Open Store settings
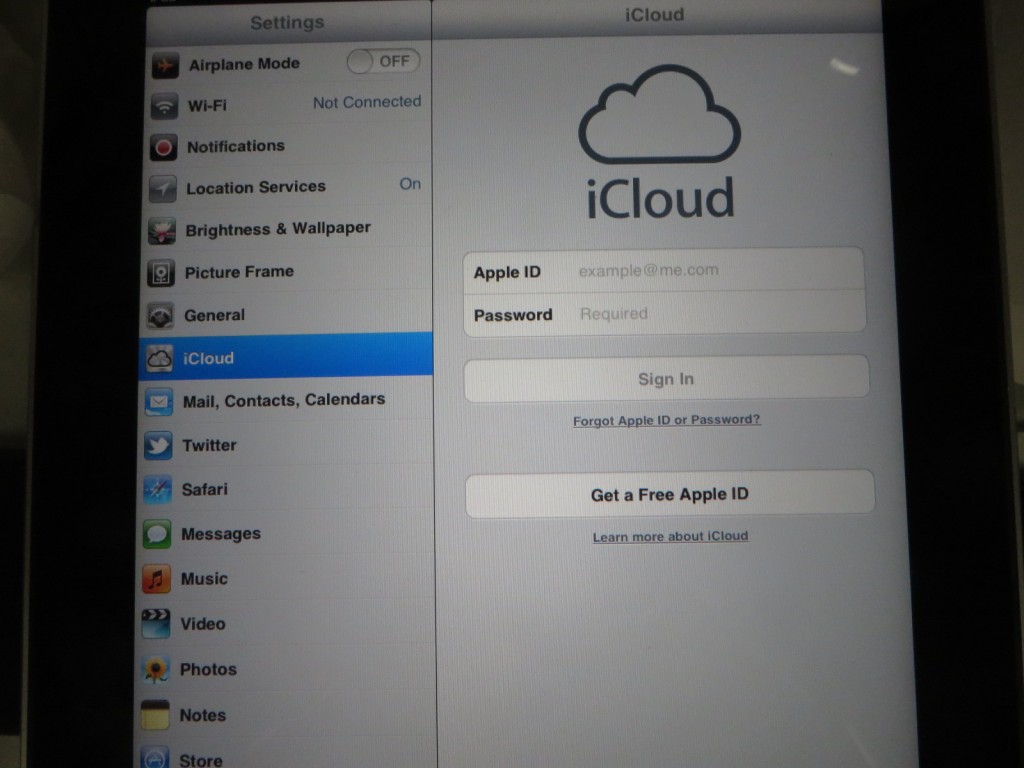Viewport: 1024px width, 768px height. coord(287,756)
